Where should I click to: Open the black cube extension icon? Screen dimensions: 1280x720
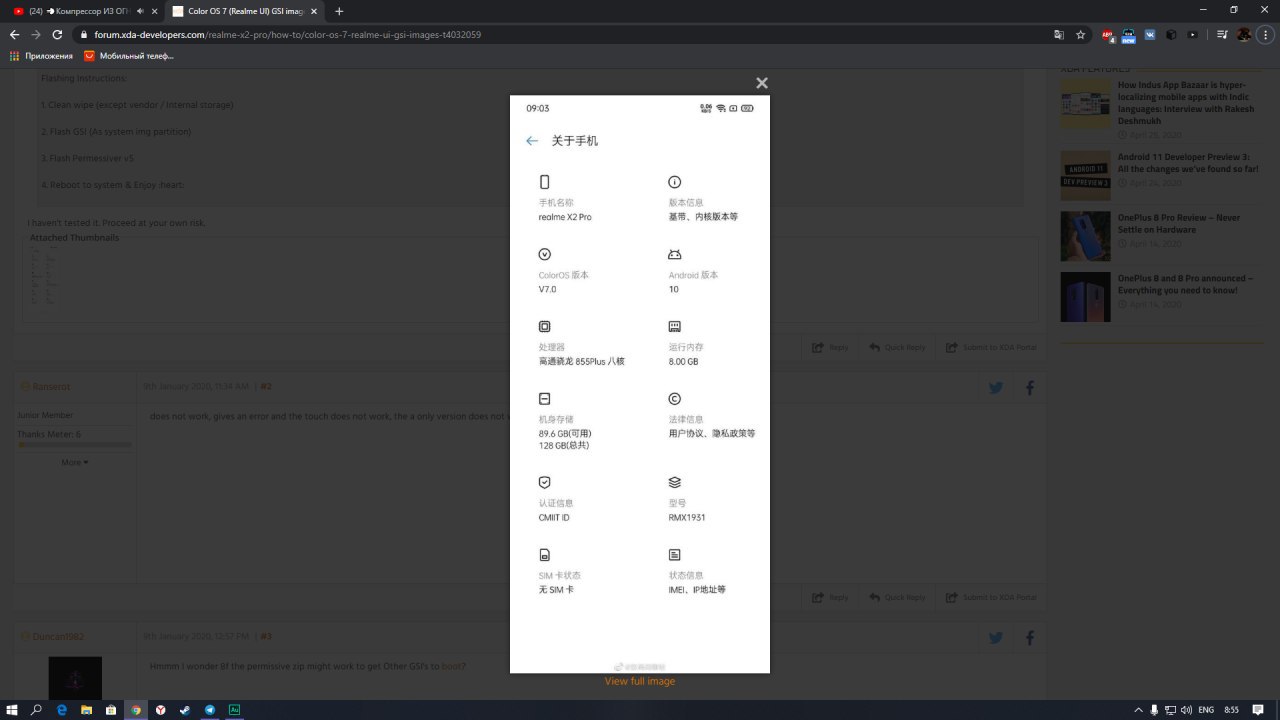pos(1171,34)
